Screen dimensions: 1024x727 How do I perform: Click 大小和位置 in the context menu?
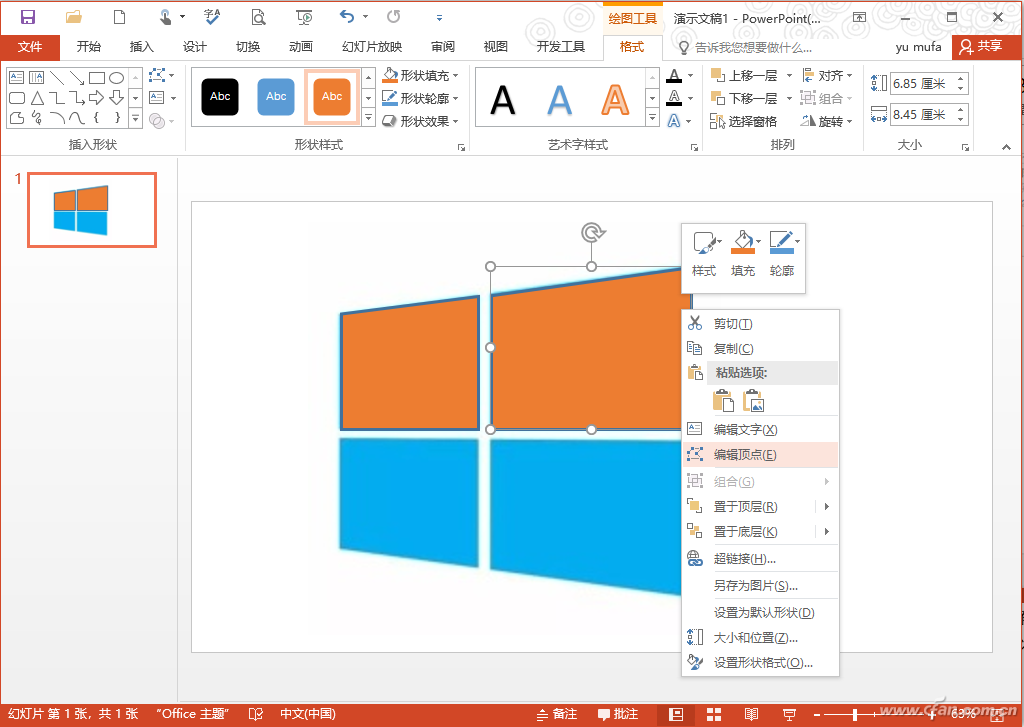point(760,638)
